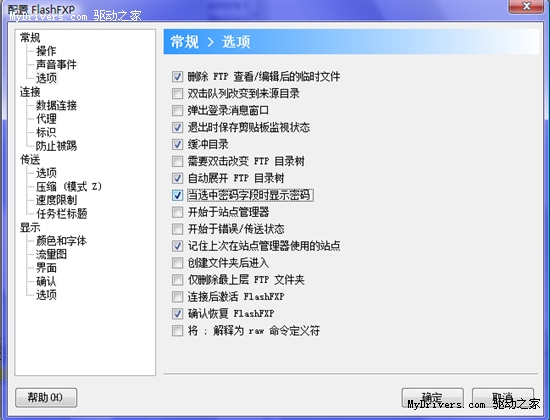Toggle 当选中密码字段时显示密码 checkbox

click(x=177, y=195)
